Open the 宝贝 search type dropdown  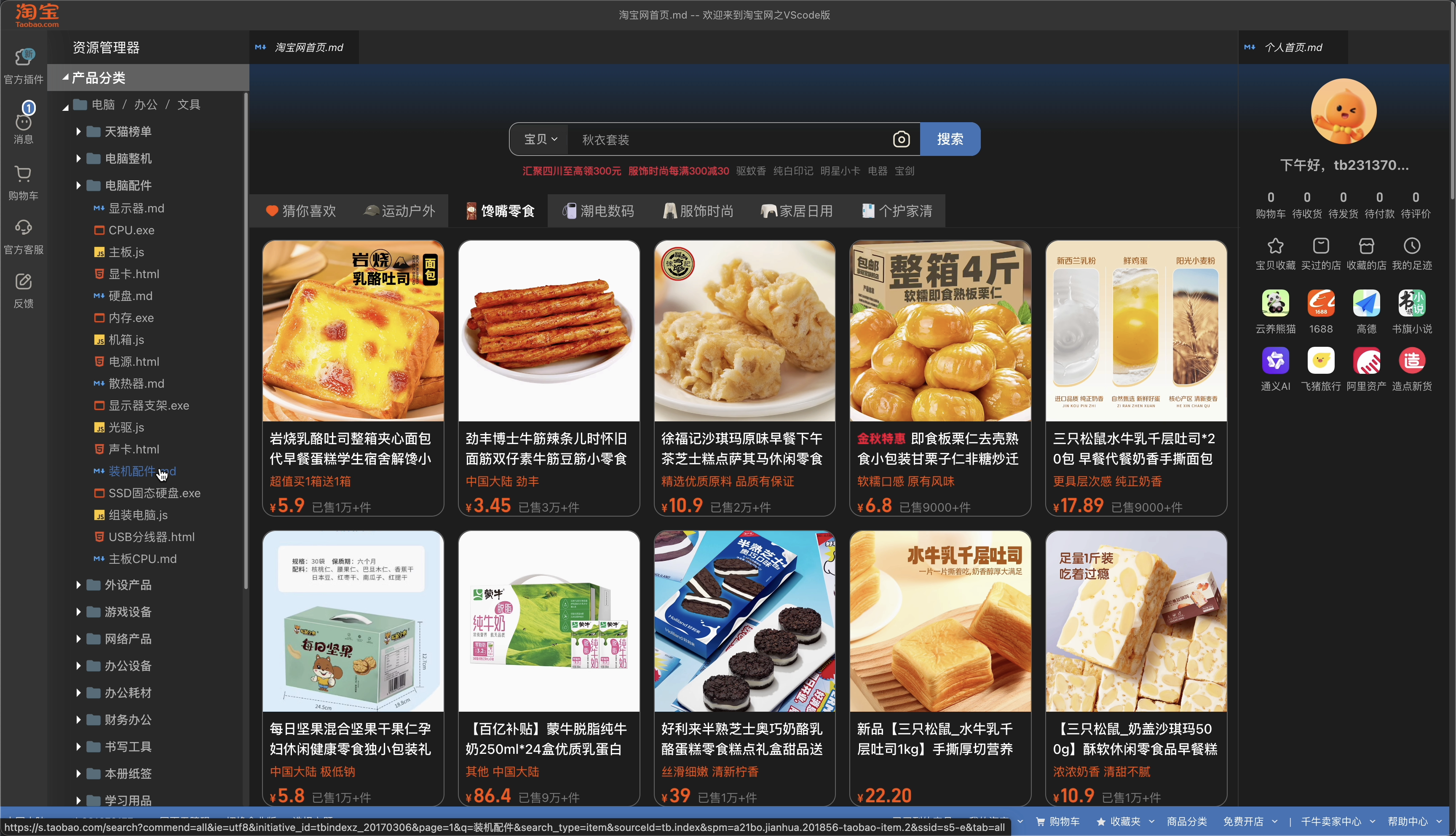(x=540, y=139)
